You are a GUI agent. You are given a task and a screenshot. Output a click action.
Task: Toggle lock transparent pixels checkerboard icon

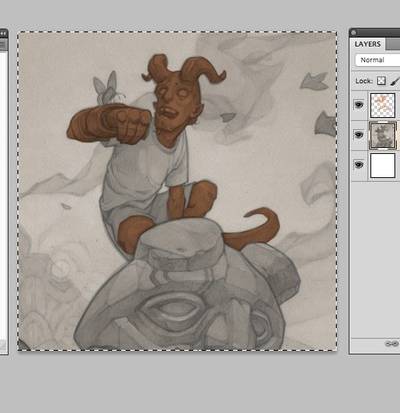(x=381, y=81)
